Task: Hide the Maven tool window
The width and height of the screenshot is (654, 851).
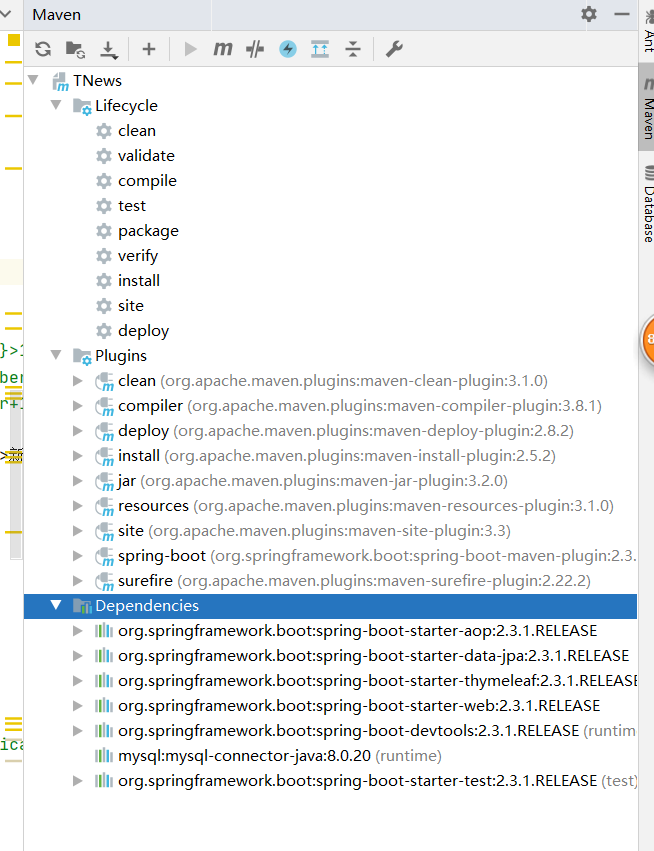Action: point(621,14)
